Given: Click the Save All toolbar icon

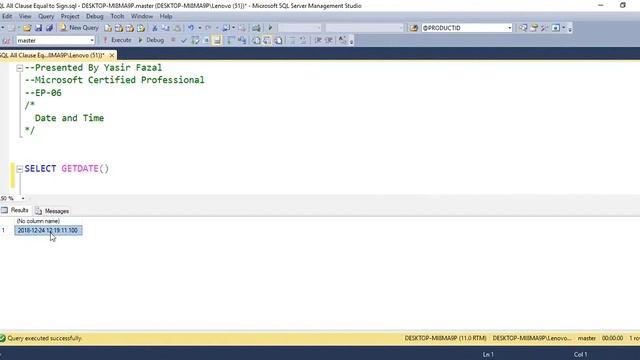Looking at the screenshot, I should [49, 28].
